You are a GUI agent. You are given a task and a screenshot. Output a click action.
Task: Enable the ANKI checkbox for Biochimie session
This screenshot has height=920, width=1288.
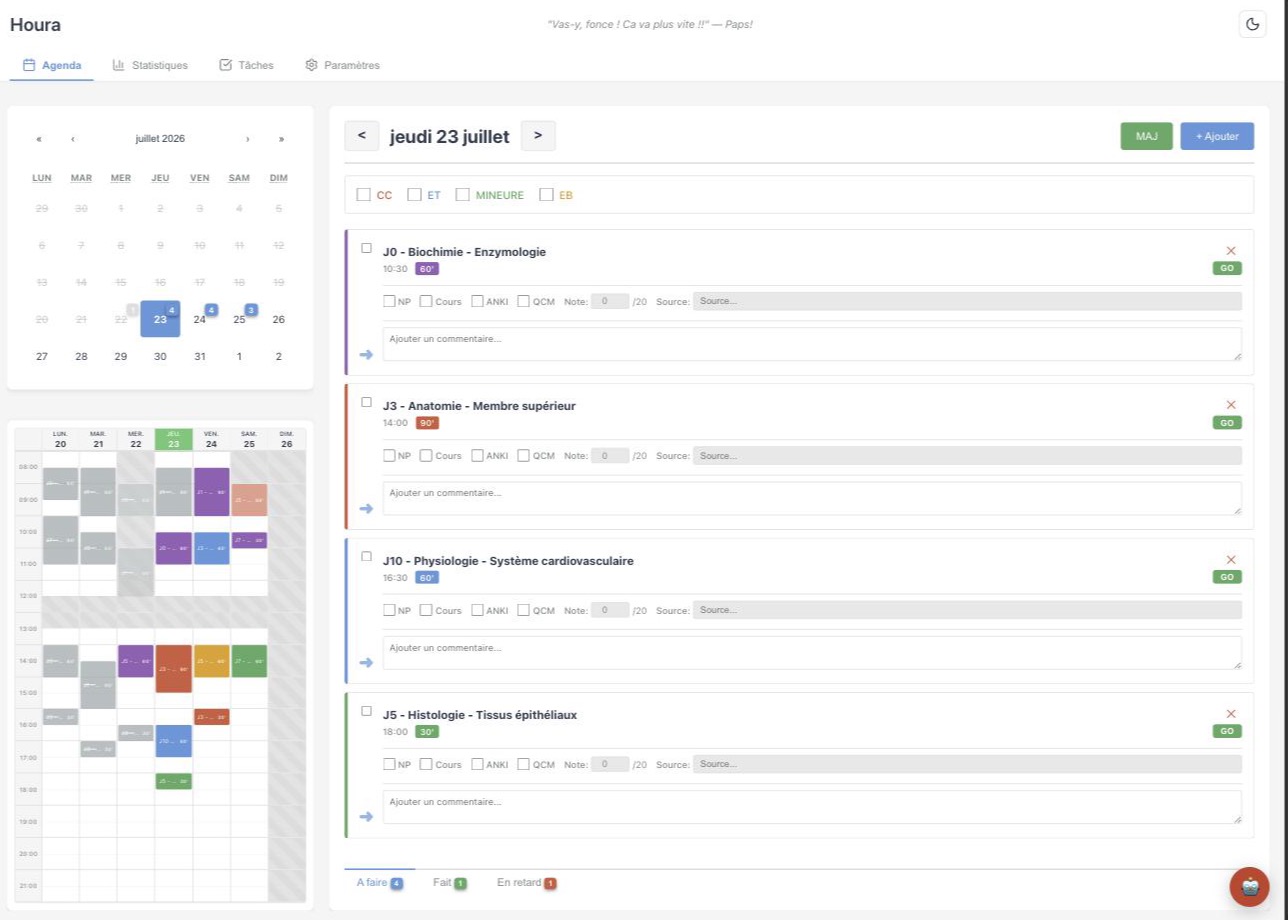pos(477,301)
